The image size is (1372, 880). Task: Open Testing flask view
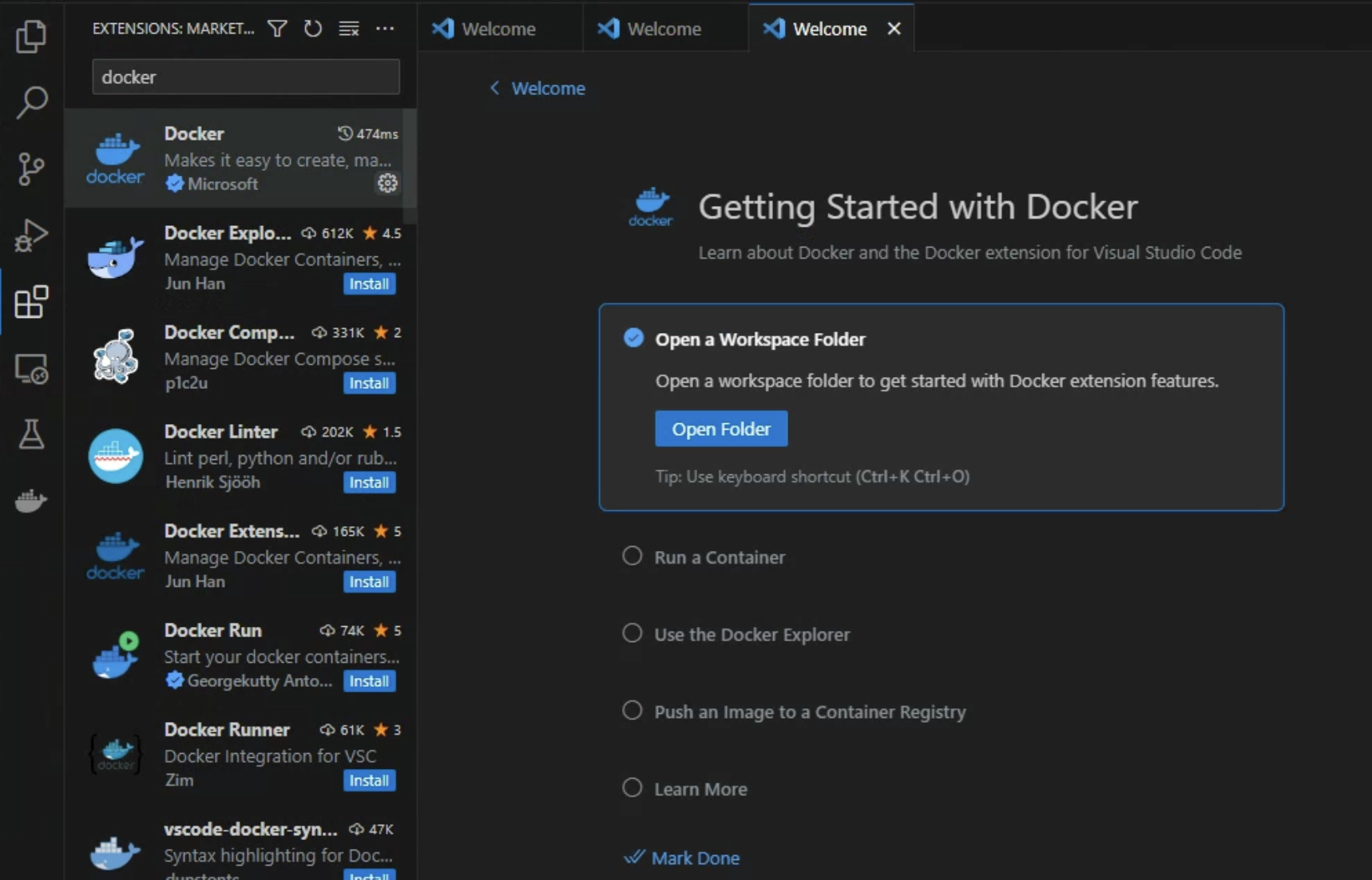(x=31, y=434)
